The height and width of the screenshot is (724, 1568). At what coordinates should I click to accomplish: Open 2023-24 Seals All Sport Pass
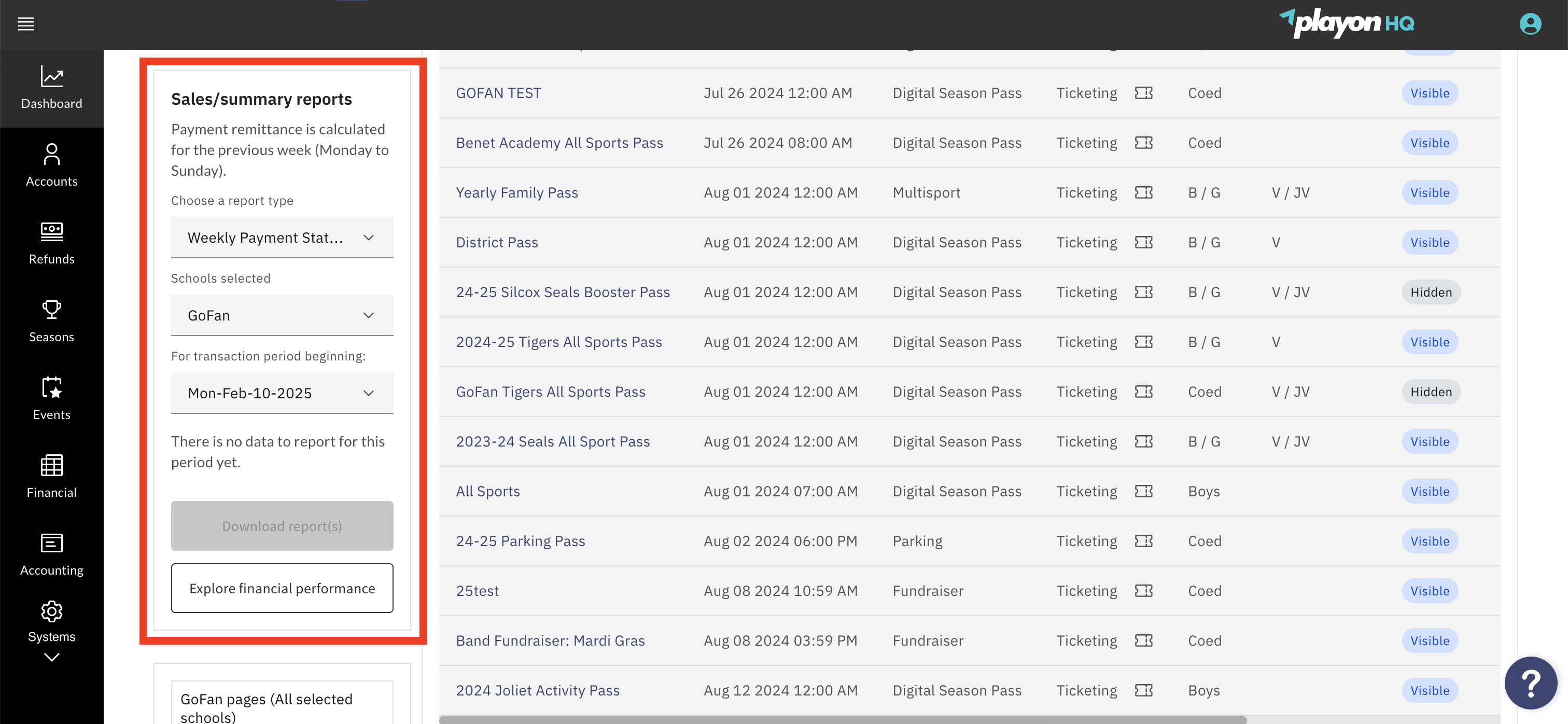tap(553, 441)
